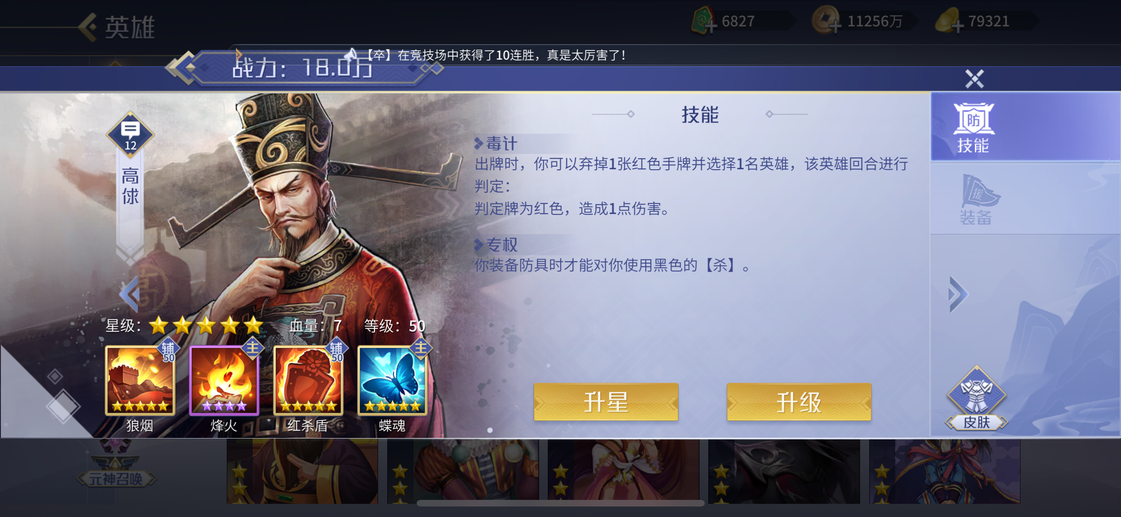The image size is (1121, 517).
Task: Open the 蝶魂 butterfly icon
Action: point(392,380)
